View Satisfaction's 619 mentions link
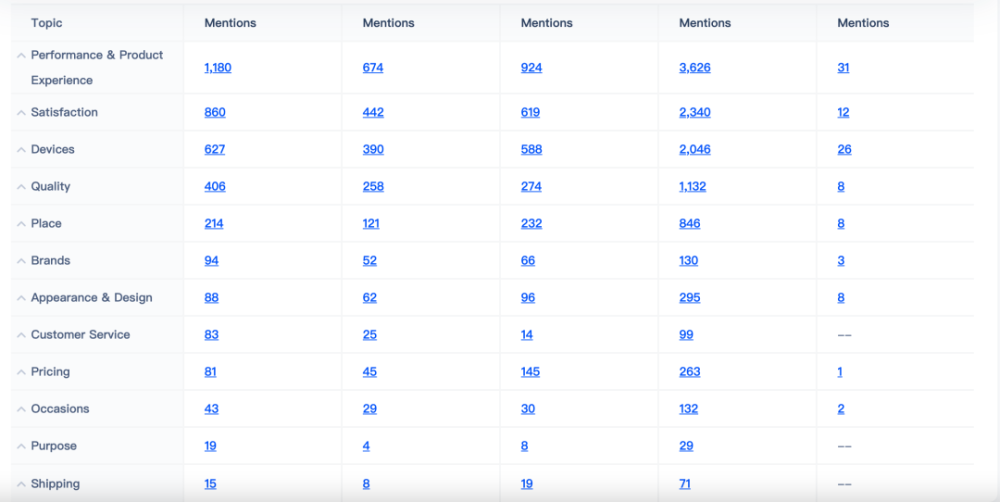This screenshot has height=502, width=1000. click(530, 112)
